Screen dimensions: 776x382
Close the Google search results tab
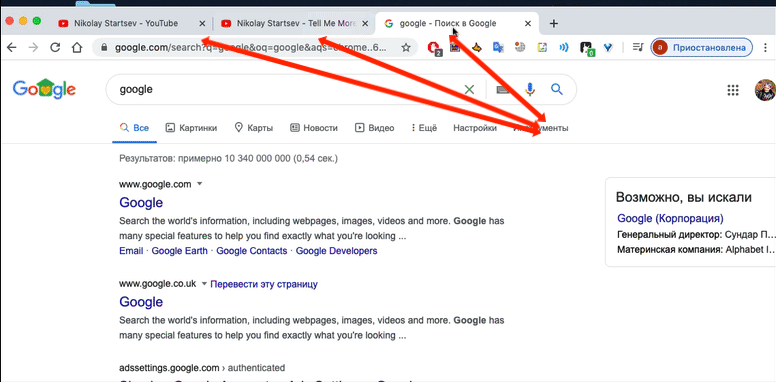528,23
